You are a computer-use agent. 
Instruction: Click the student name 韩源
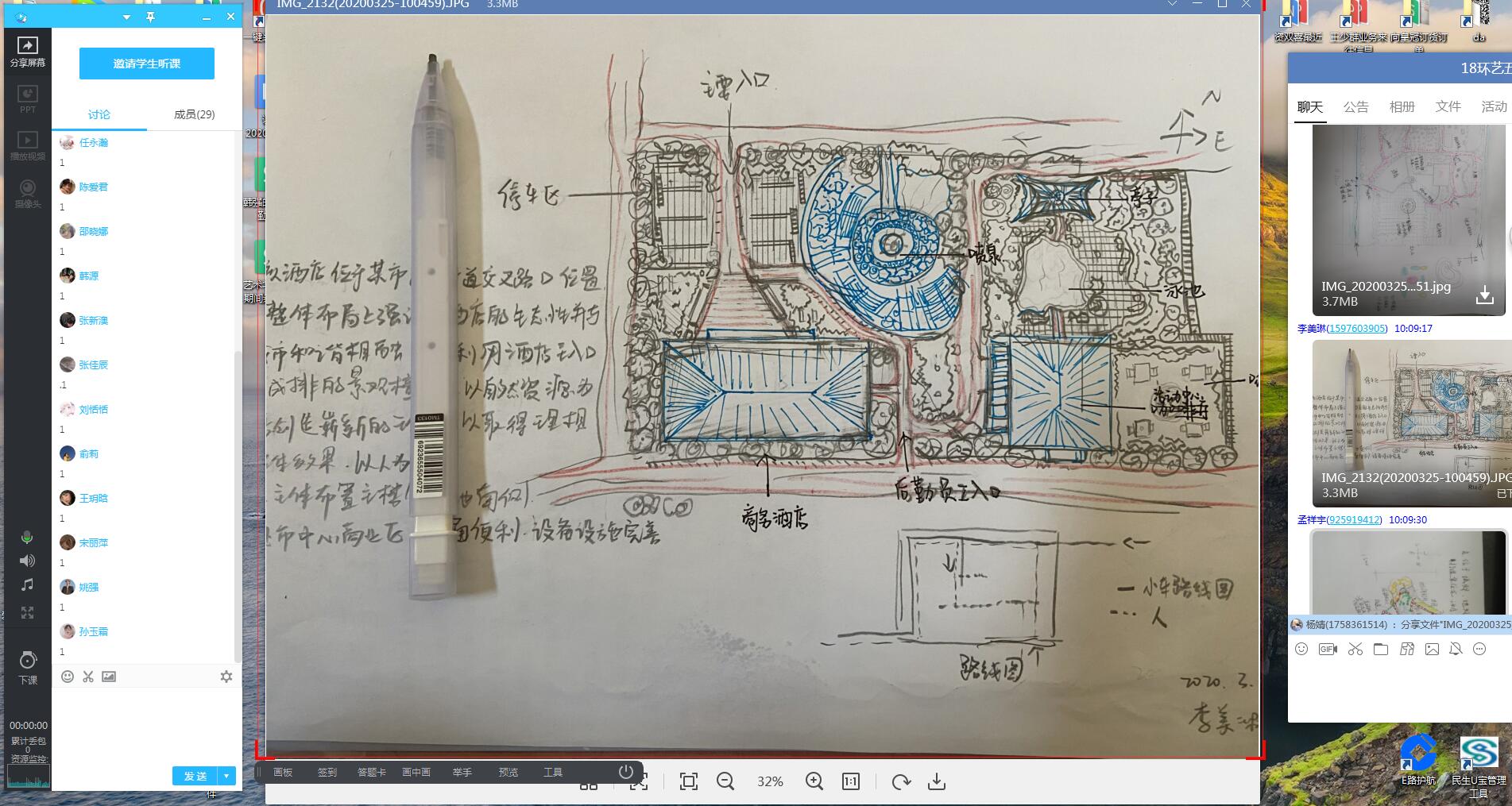(89, 276)
